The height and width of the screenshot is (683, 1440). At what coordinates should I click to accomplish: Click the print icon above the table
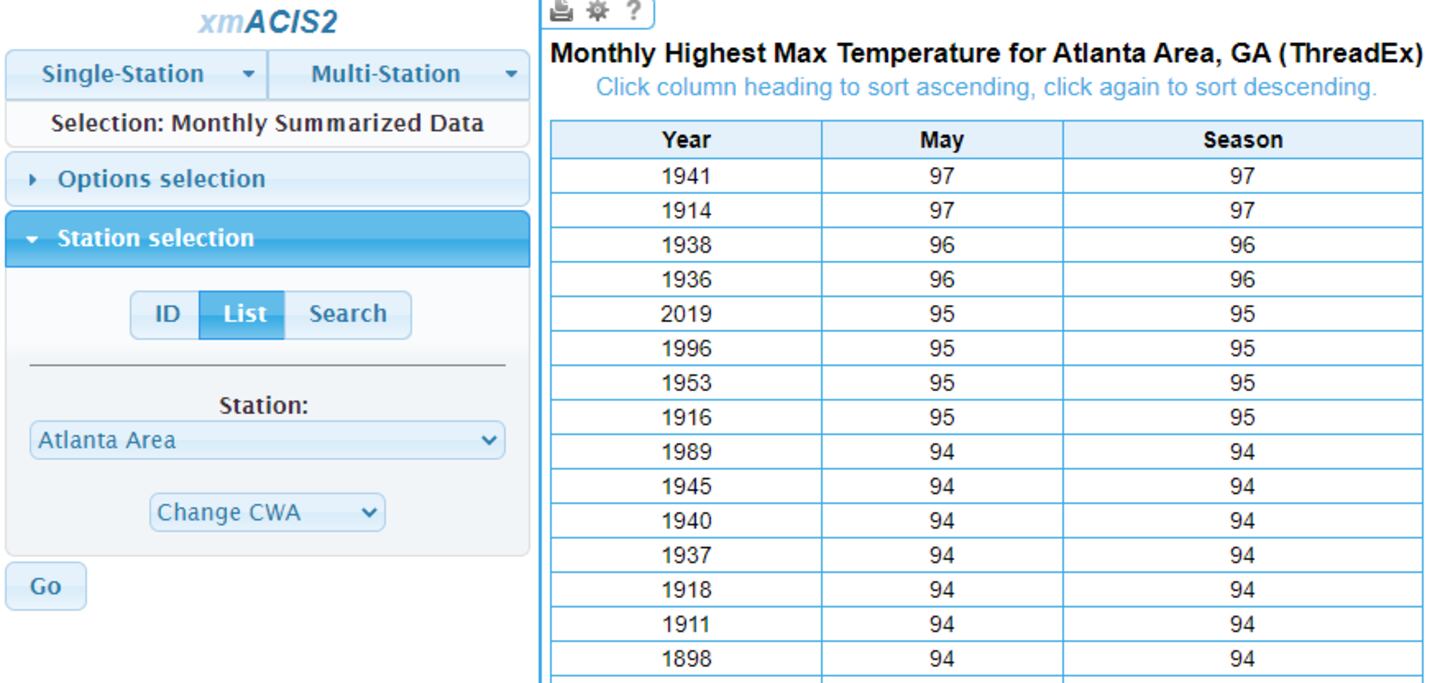click(x=562, y=10)
